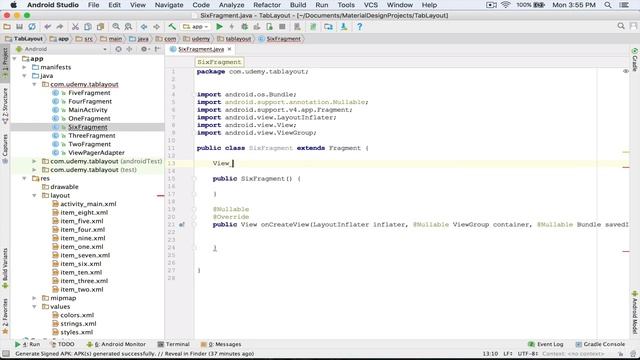640x360 pixels.
Task: Build project with the hammer icon
Action: [x=172, y=27]
